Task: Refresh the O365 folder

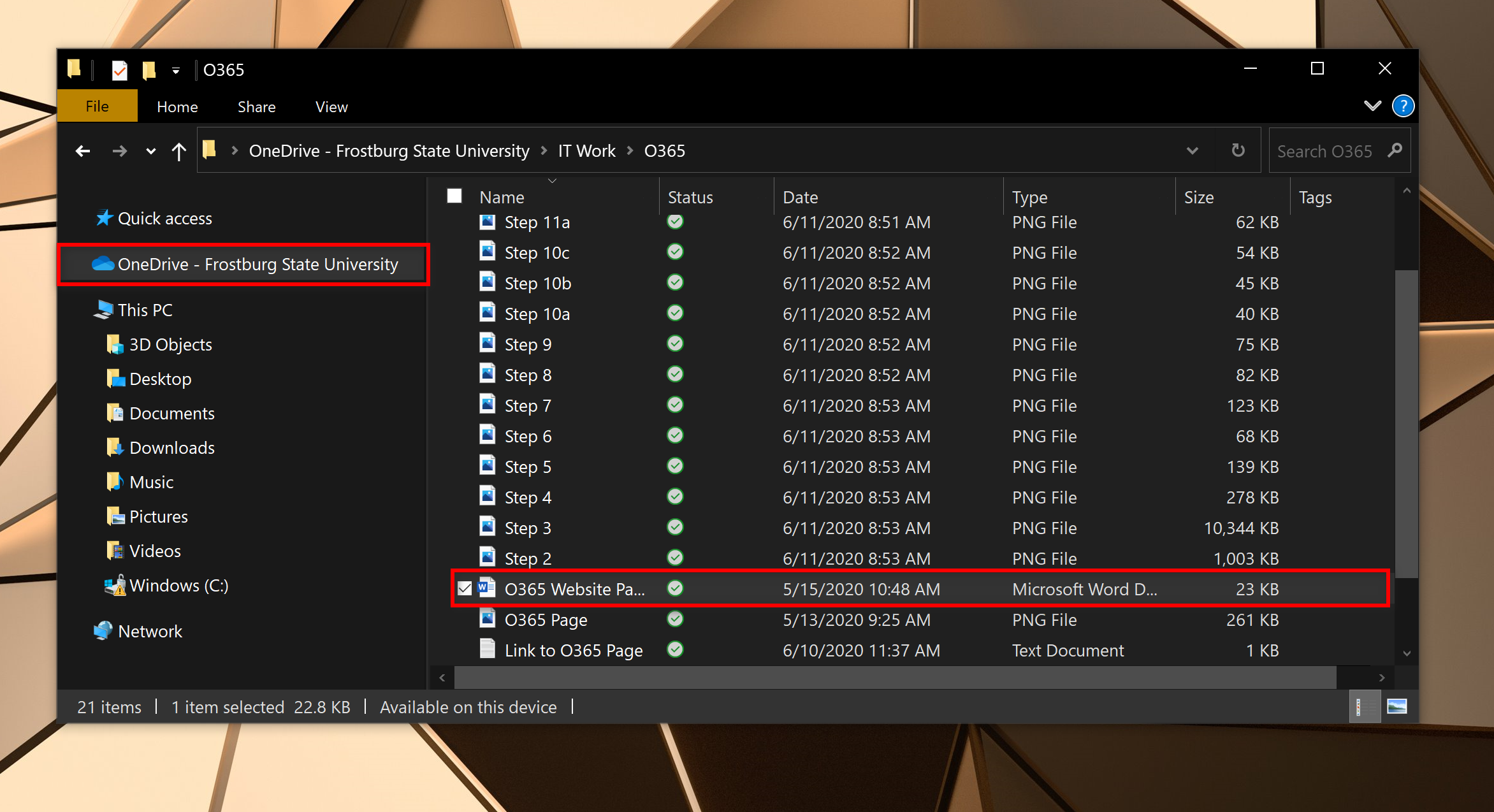Action: (1238, 150)
